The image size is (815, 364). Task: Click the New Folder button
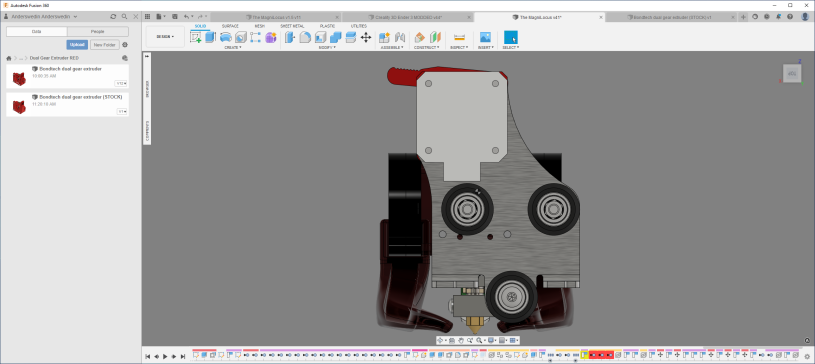coord(105,45)
